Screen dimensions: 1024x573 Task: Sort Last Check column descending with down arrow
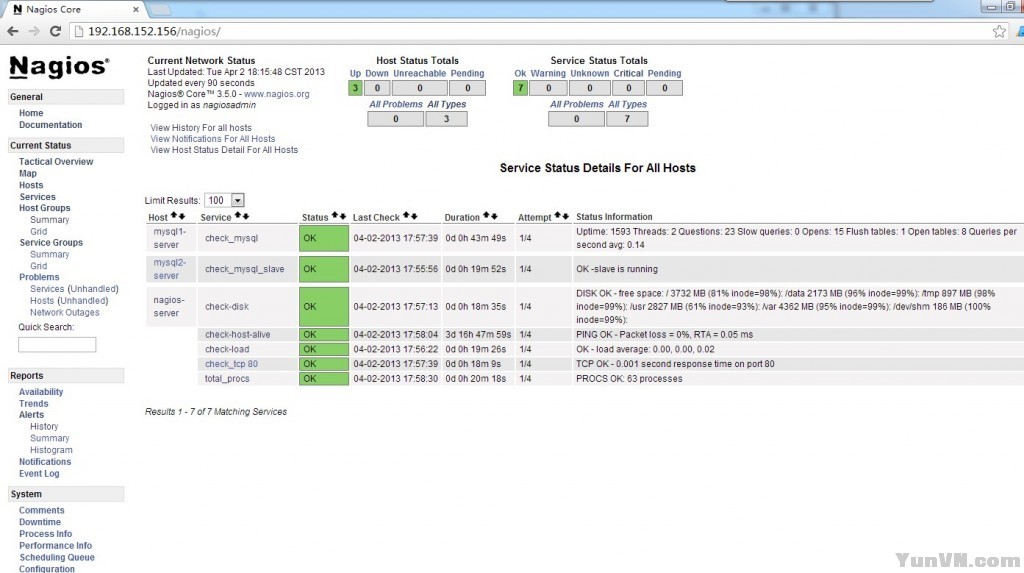(x=413, y=216)
